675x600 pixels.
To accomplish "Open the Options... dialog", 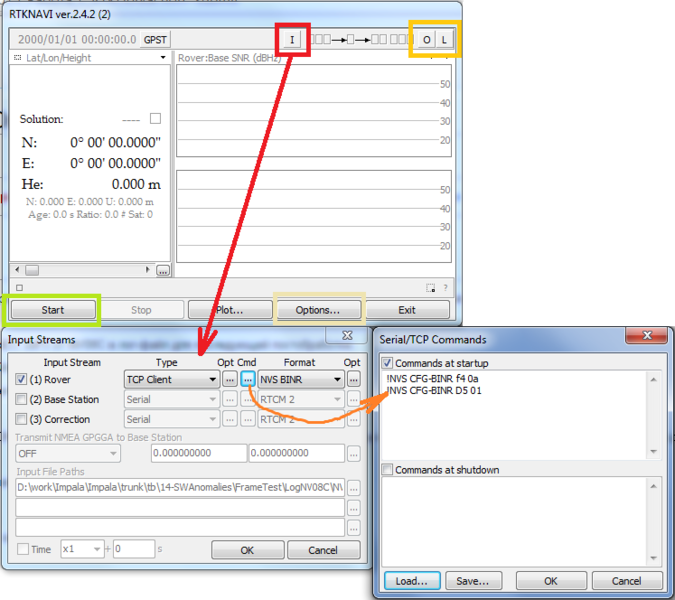I will click(319, 310).
